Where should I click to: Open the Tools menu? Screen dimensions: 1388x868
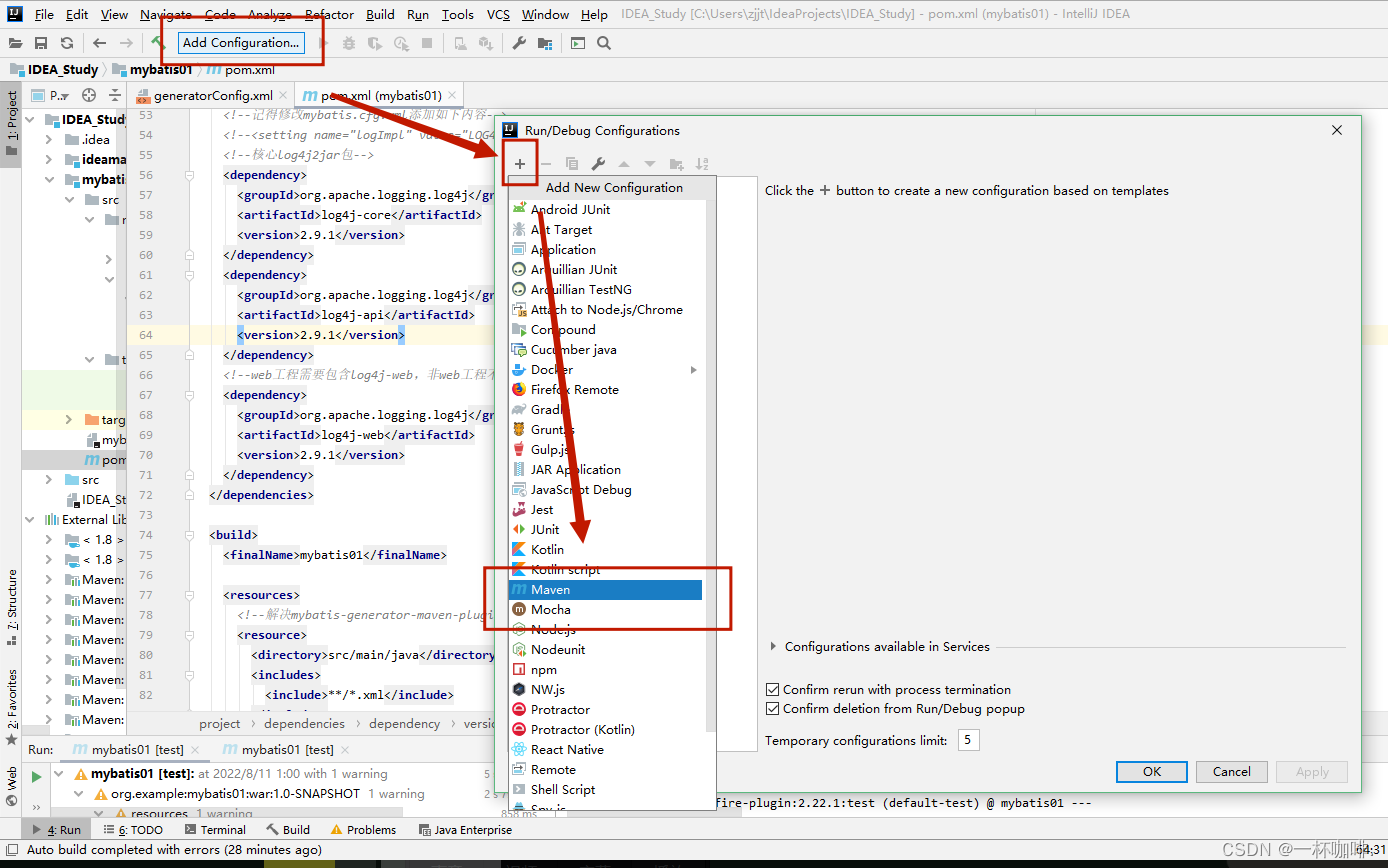[x=457, y=15]
